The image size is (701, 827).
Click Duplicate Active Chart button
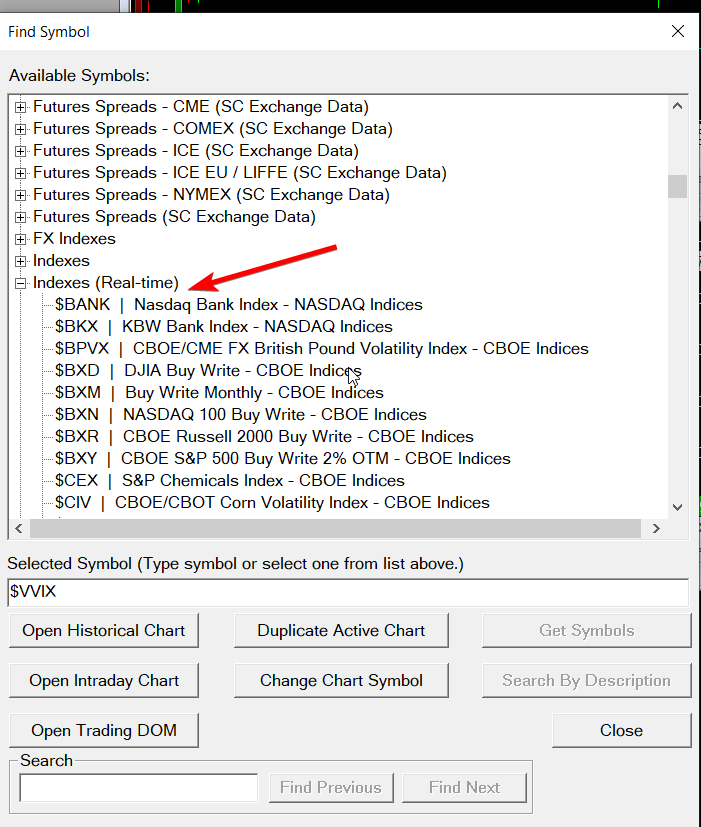pos(341,630)
